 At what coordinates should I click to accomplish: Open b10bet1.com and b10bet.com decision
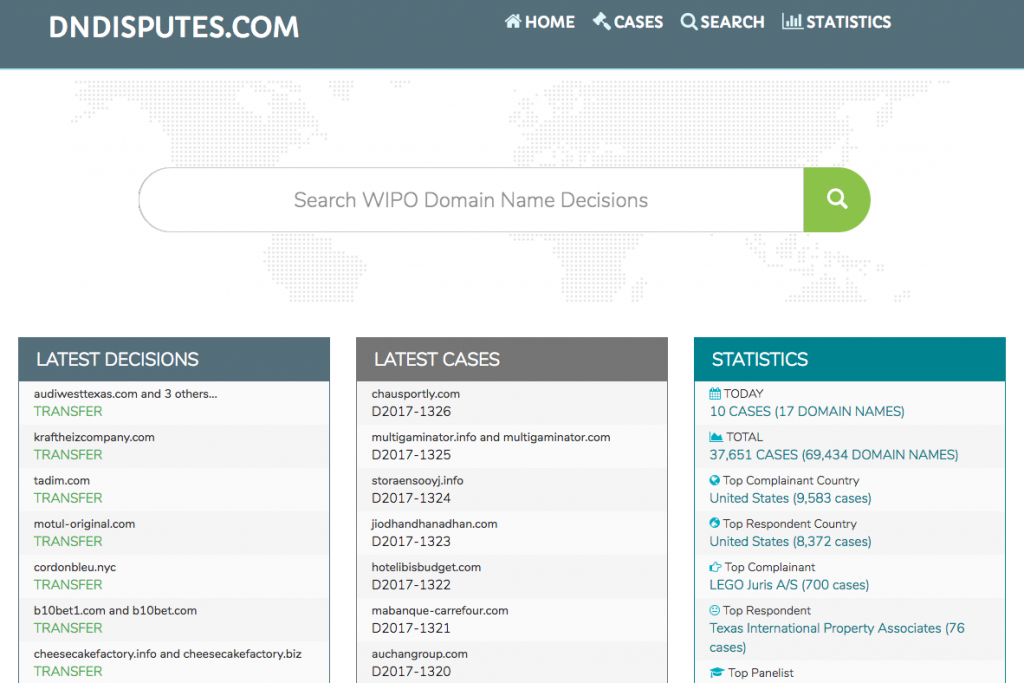[115, 611]
